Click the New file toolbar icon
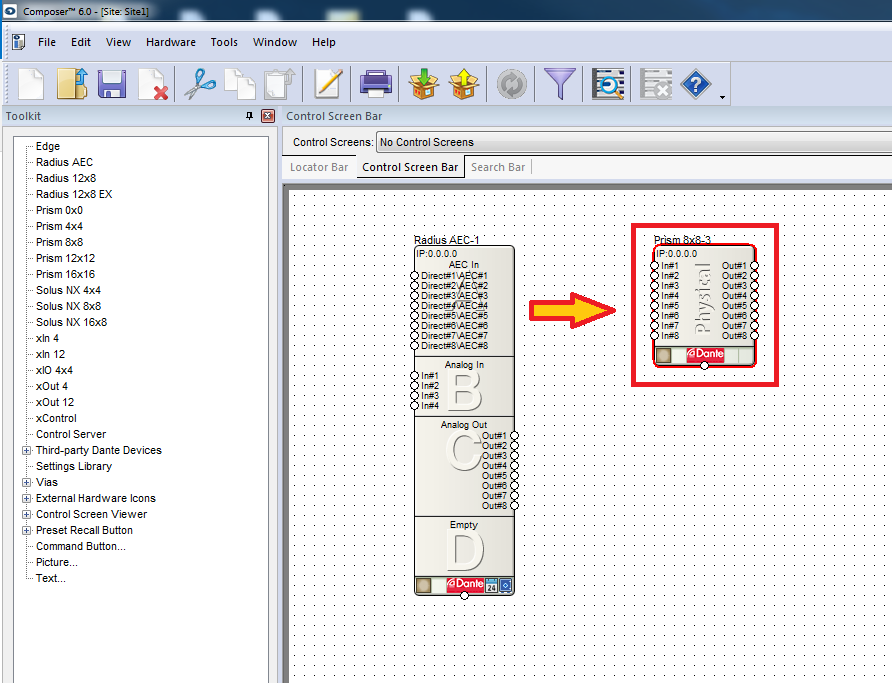 (31, 84)
